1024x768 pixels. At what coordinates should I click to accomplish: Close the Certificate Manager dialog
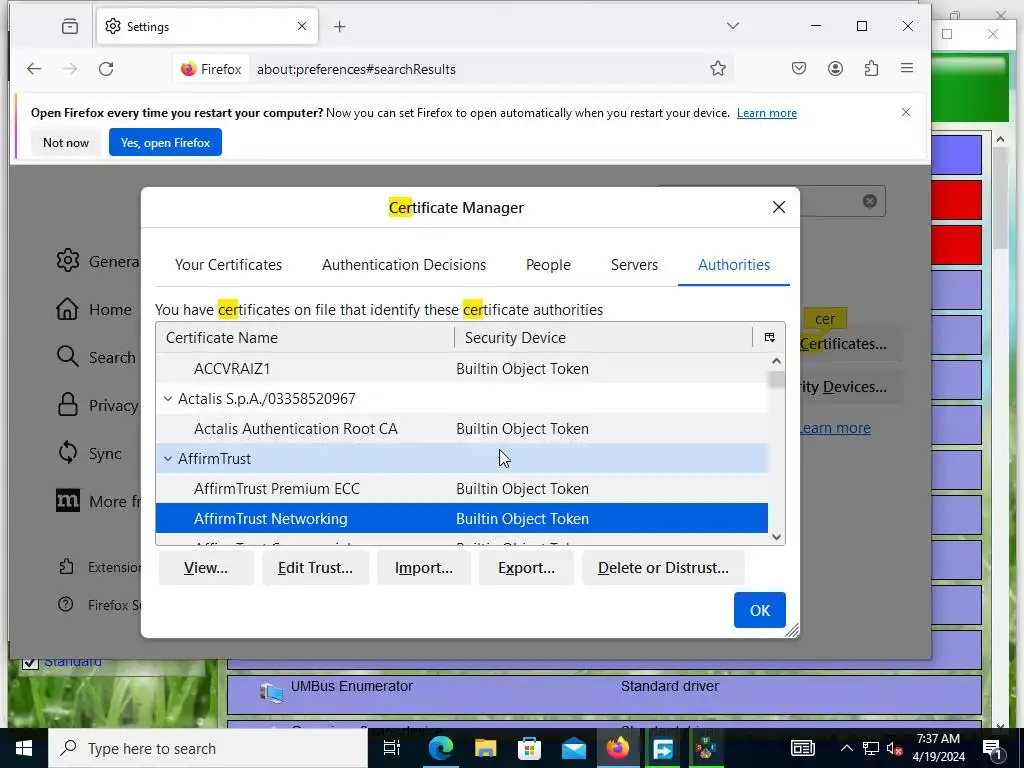[778, 207]
